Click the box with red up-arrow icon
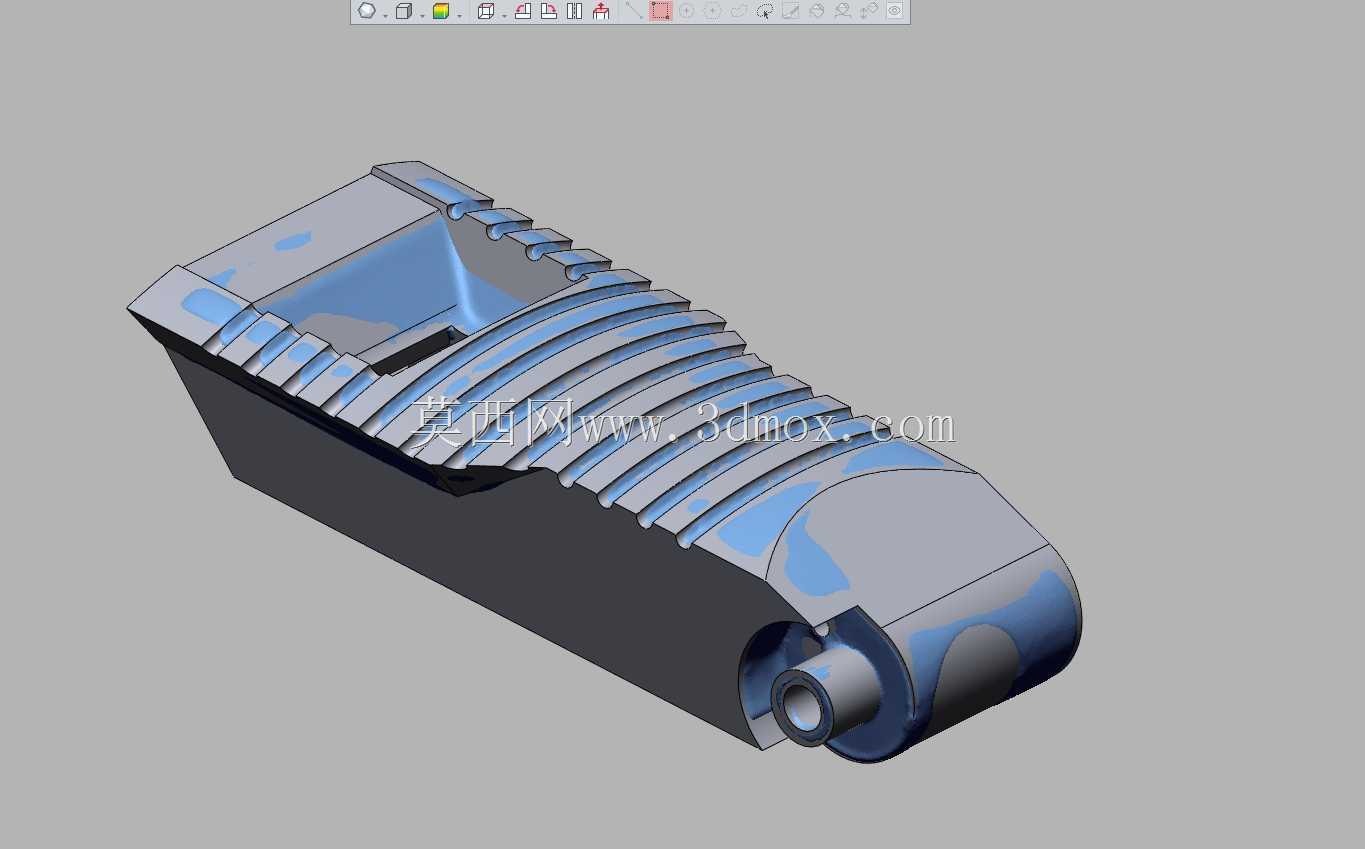 [600, 11]
